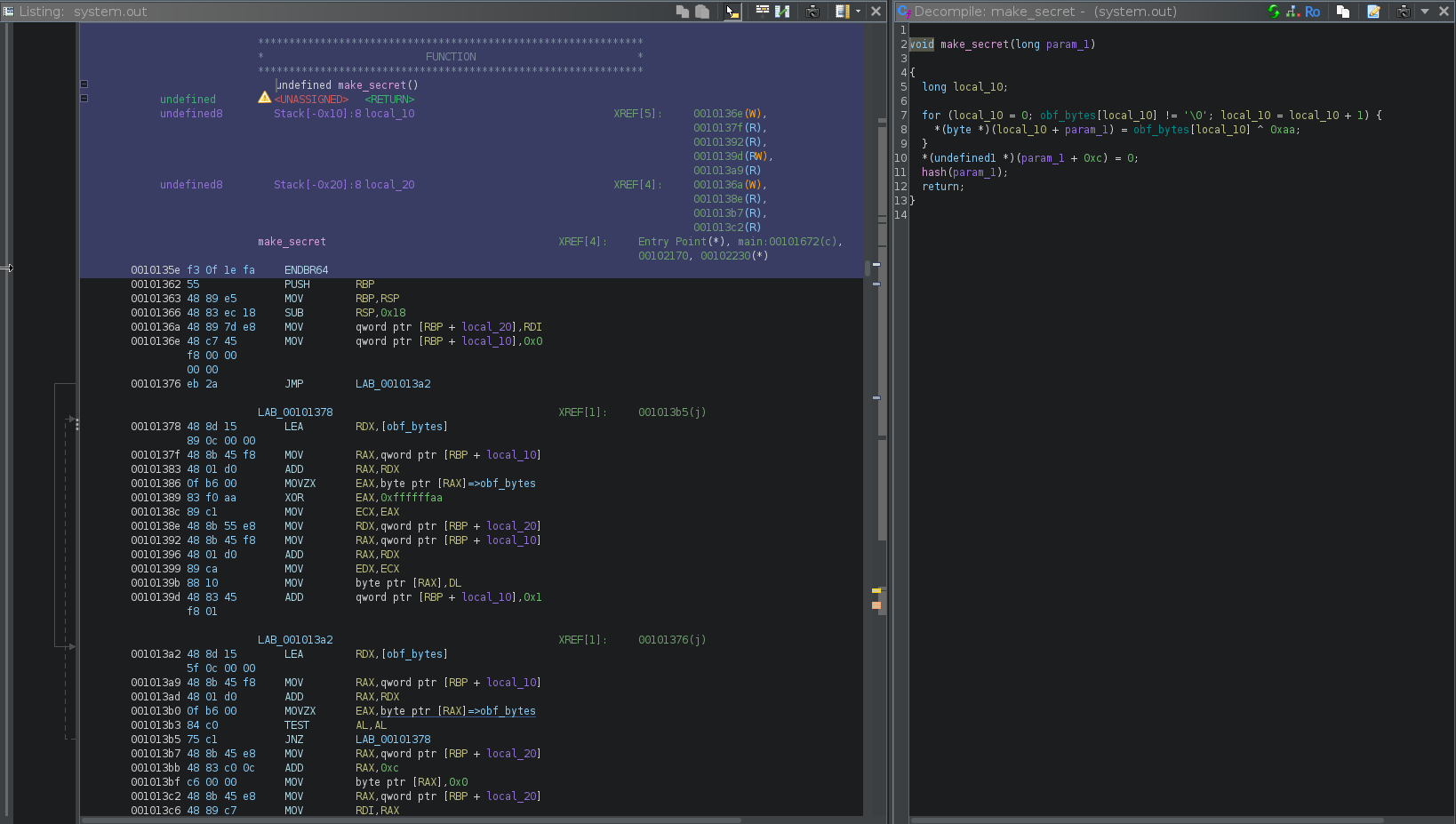The width and height of the screenshot is (1456, 824).
Task: Snapshot the Decompile window with camera
Action: click(1404, 12)
